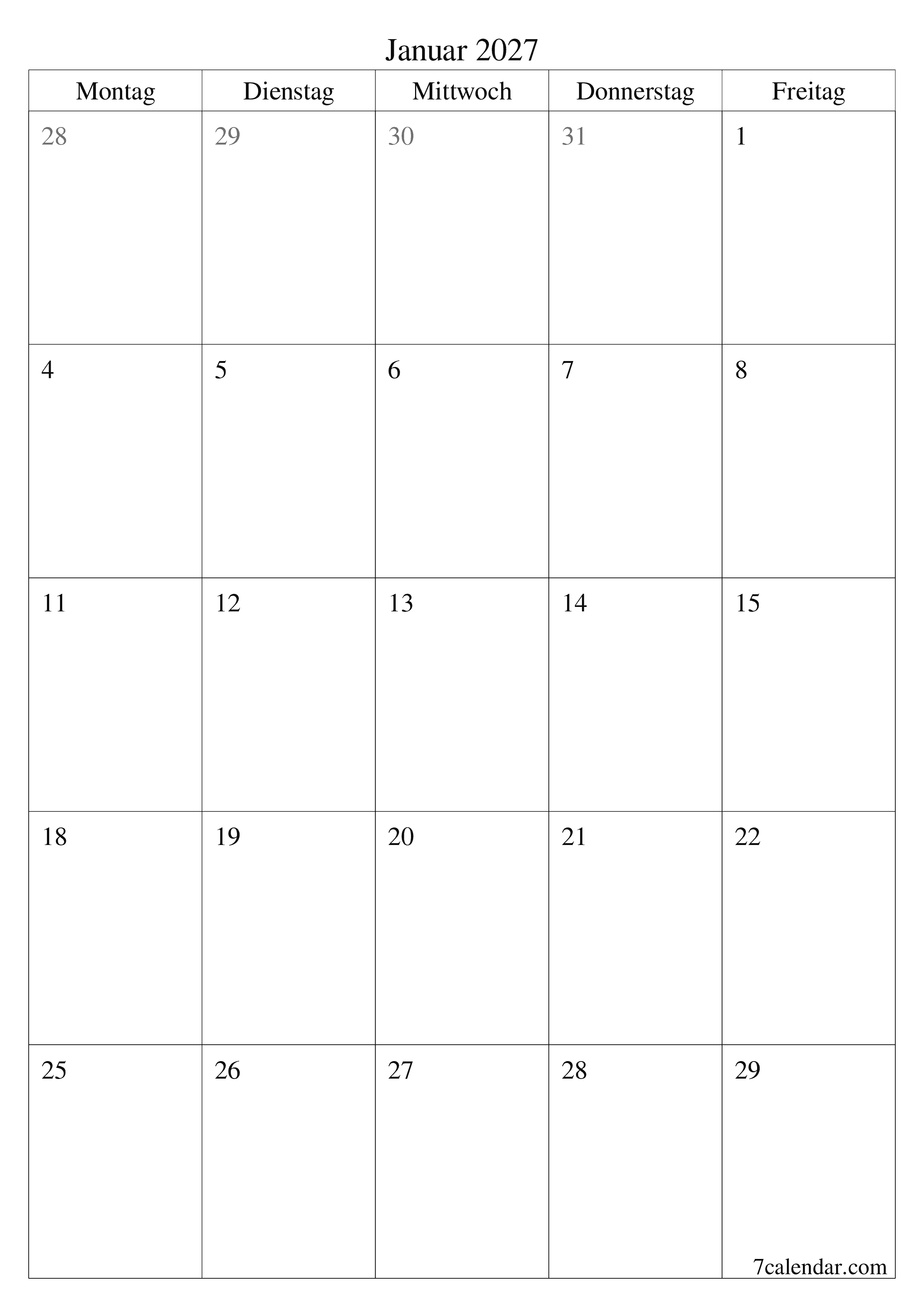The width and height of the screenshot is (924, 1307).
Task: Click on Mittwoch column header
Action: [x=462, y=88]
